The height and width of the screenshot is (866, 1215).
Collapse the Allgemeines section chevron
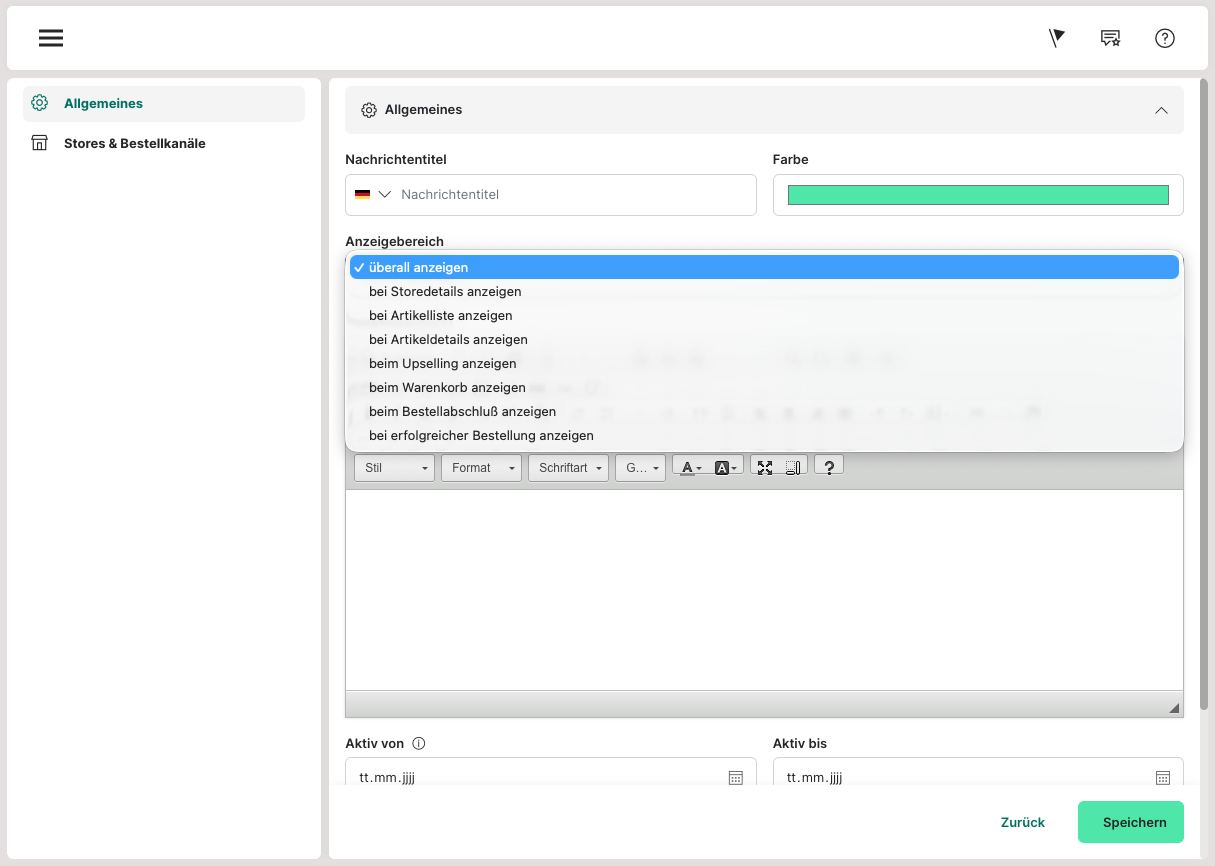(1161, 110)
